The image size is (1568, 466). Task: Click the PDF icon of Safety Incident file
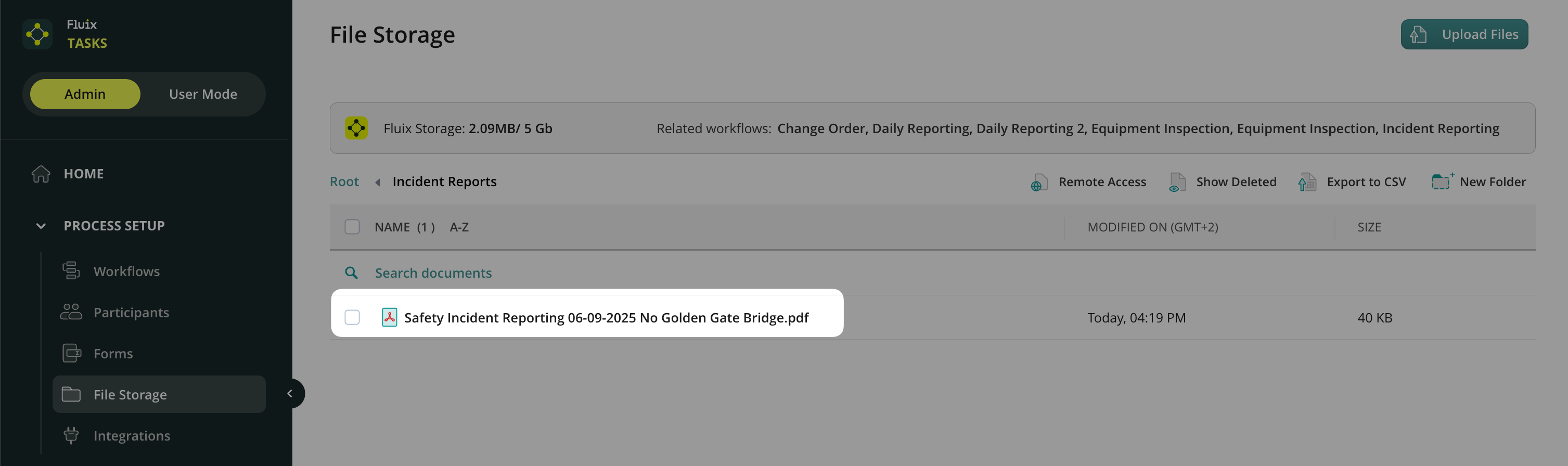(x=389, y=318)
